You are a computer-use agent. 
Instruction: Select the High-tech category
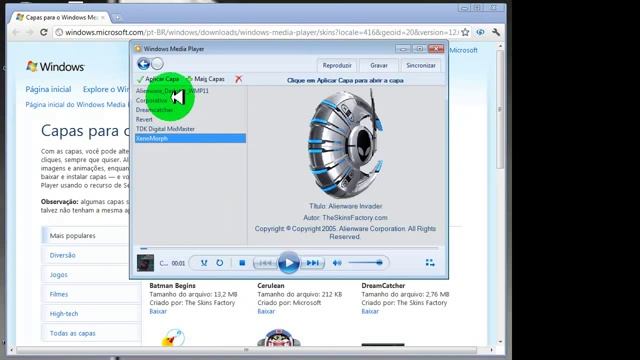coord(64,313)
